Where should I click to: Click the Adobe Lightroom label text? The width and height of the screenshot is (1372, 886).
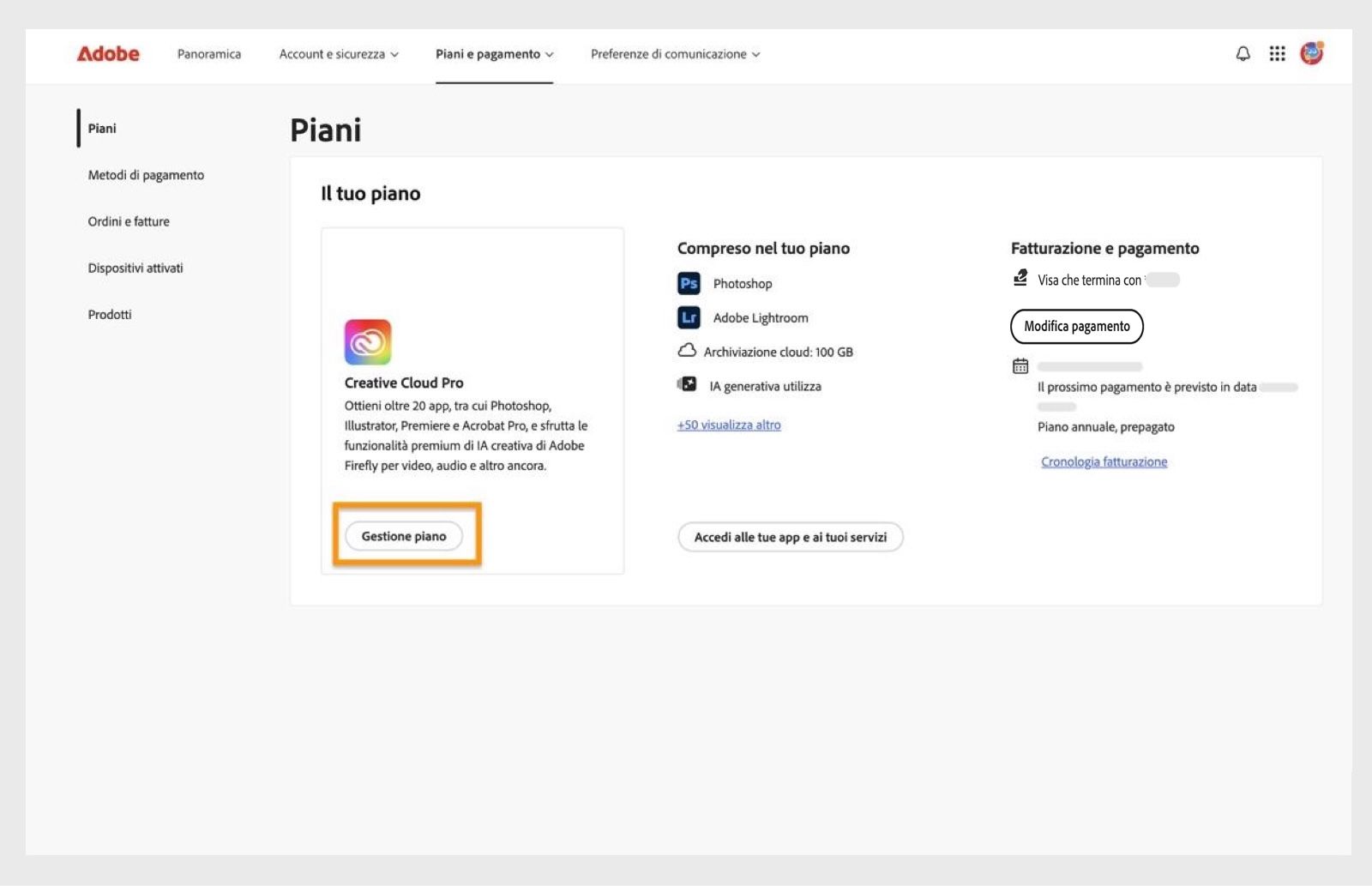tap(761, 318)
